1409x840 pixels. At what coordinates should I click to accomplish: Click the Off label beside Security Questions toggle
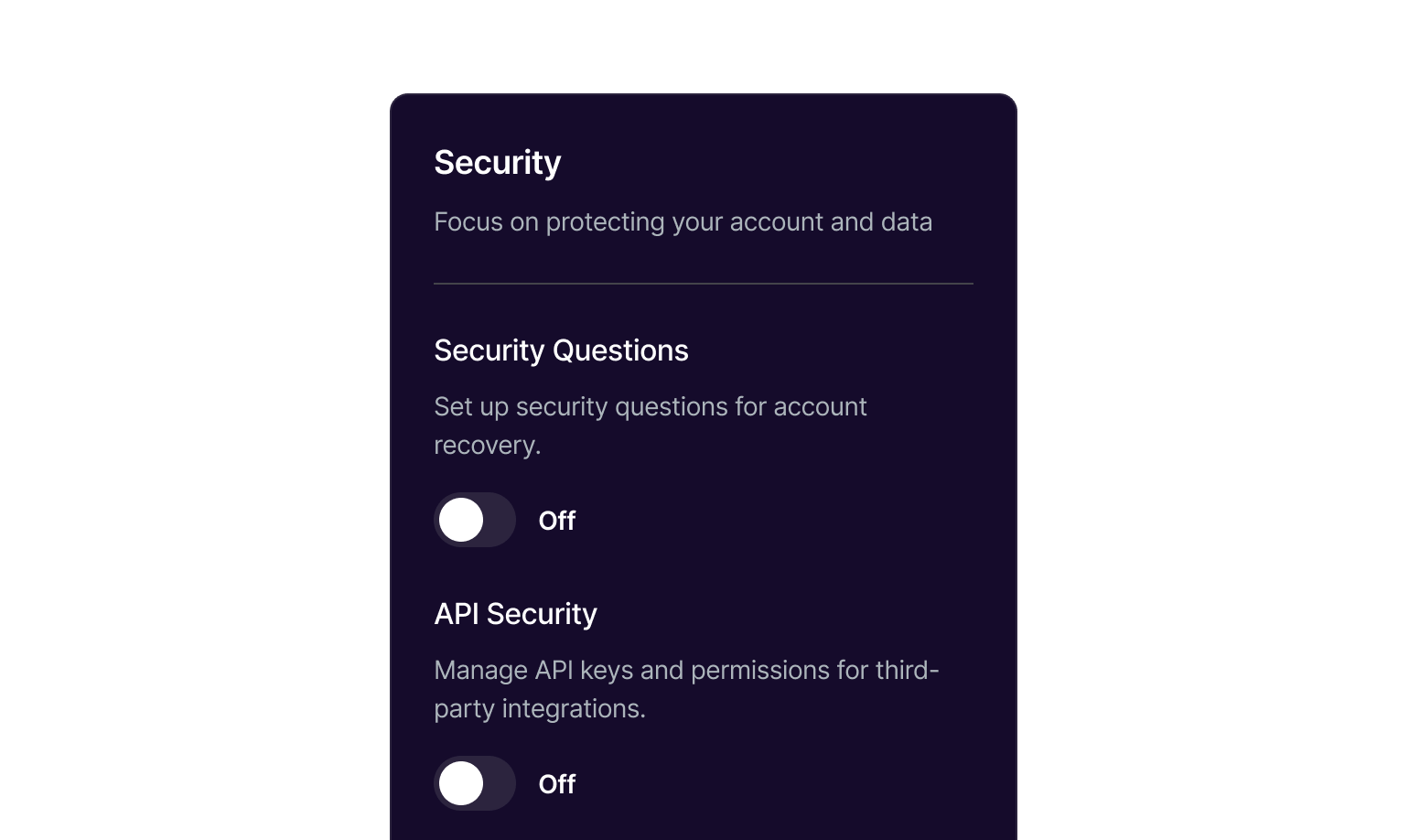556,521
